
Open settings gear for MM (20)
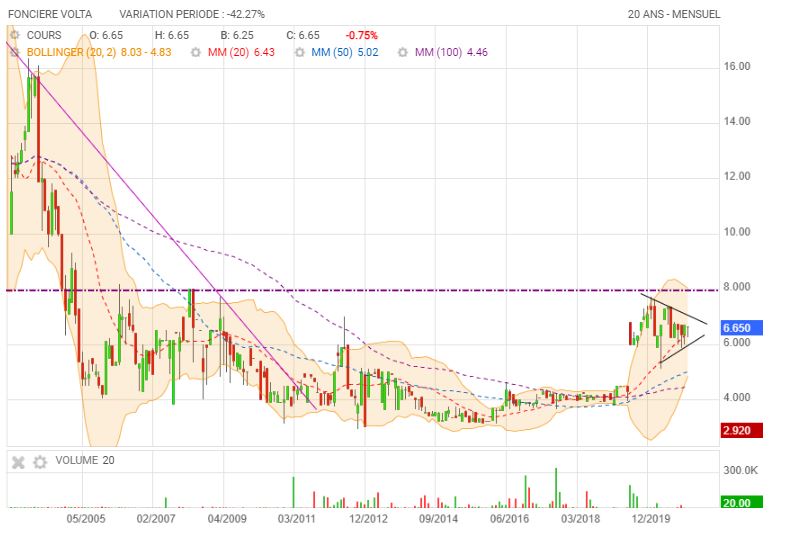tap(195, 52)
